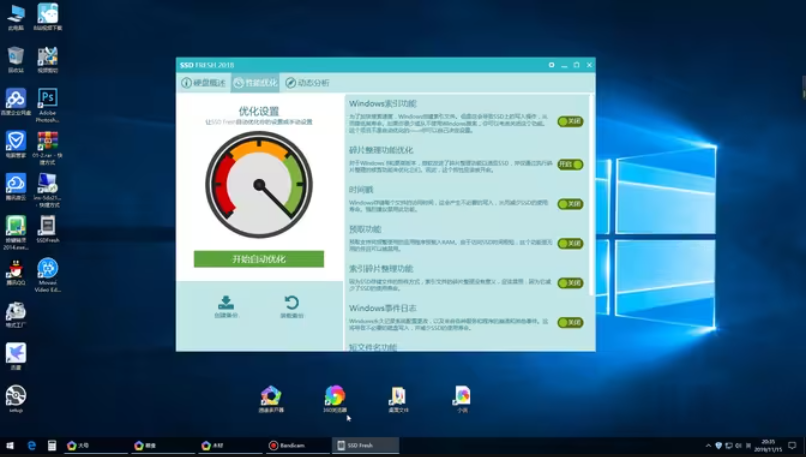Viewport: 806px width, 457px height.
Task: Open Adobe Photoshop desktop shortcut
Action: coord(47,105)
